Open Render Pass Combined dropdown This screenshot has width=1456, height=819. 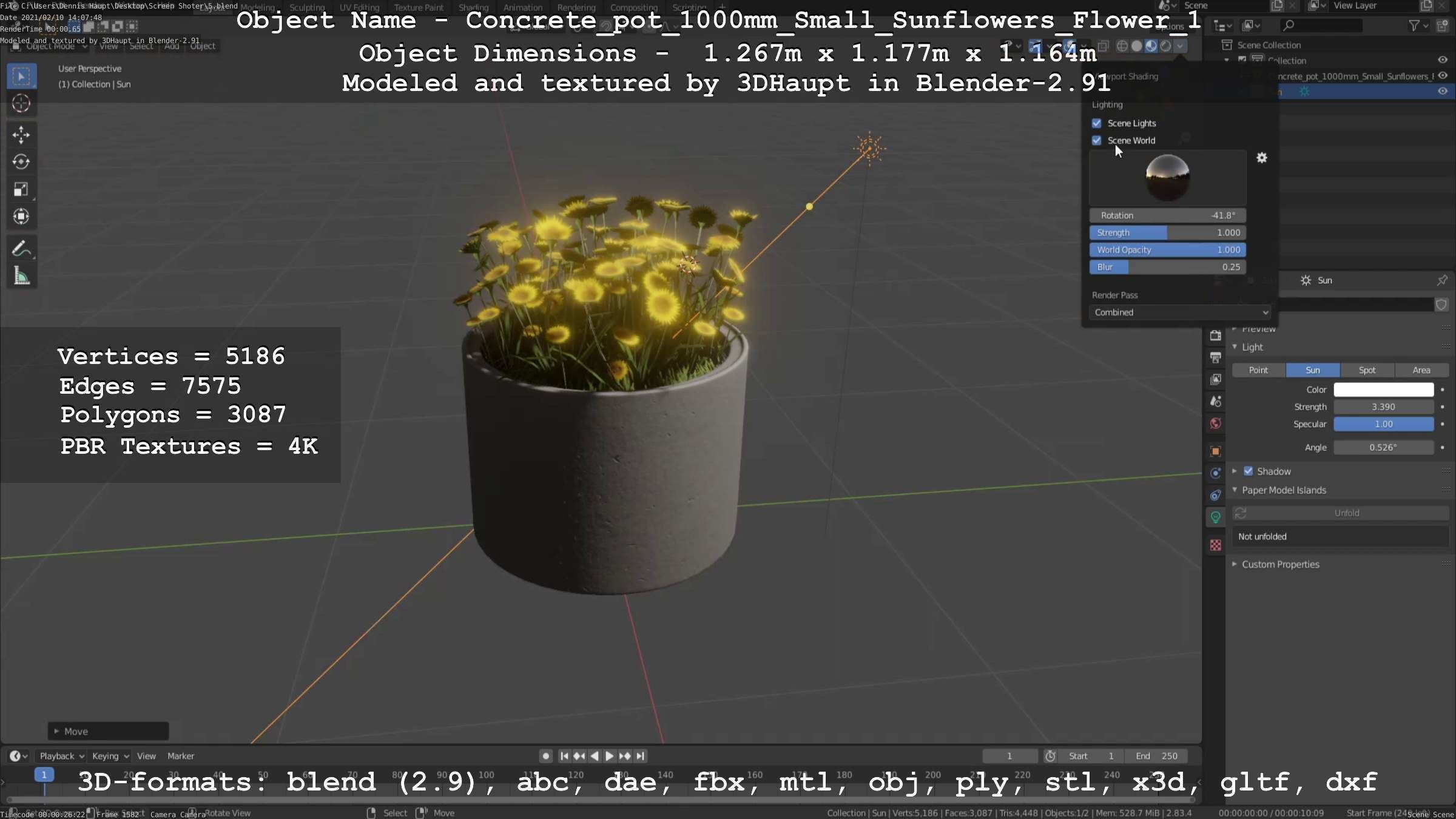pyautogui.click(x=1179, y=312)
